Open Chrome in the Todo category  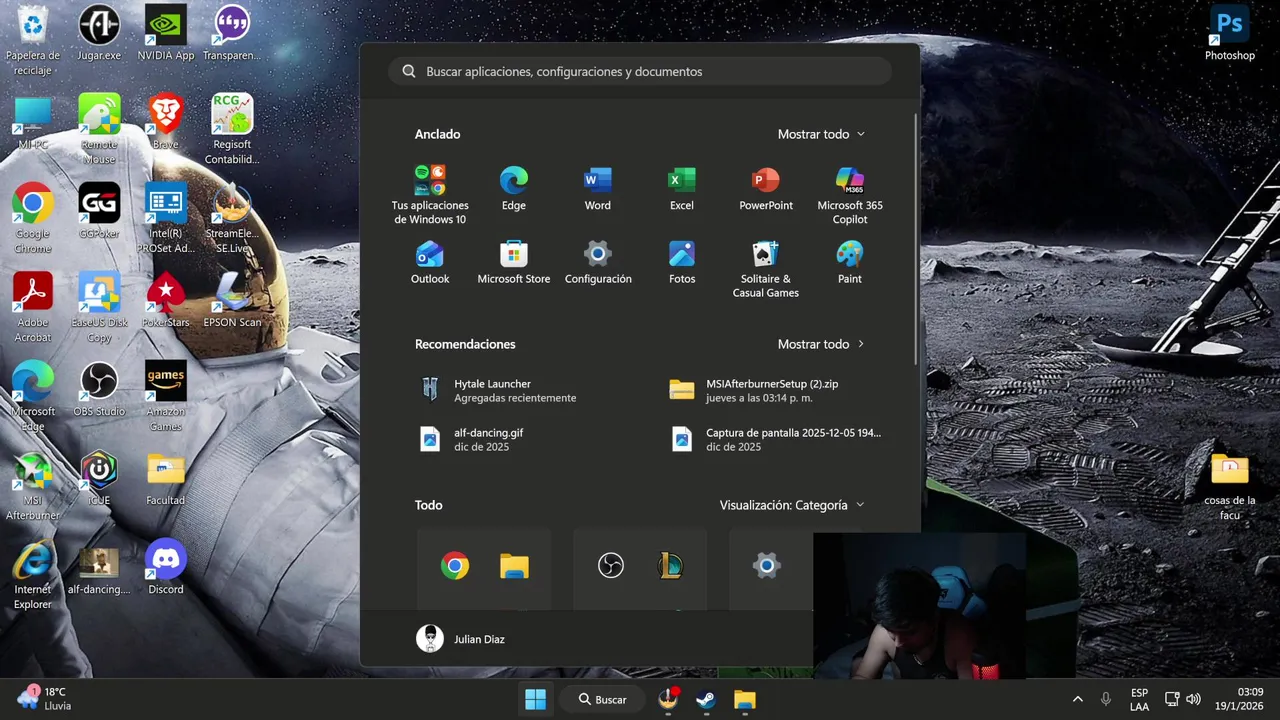(455, 566)
